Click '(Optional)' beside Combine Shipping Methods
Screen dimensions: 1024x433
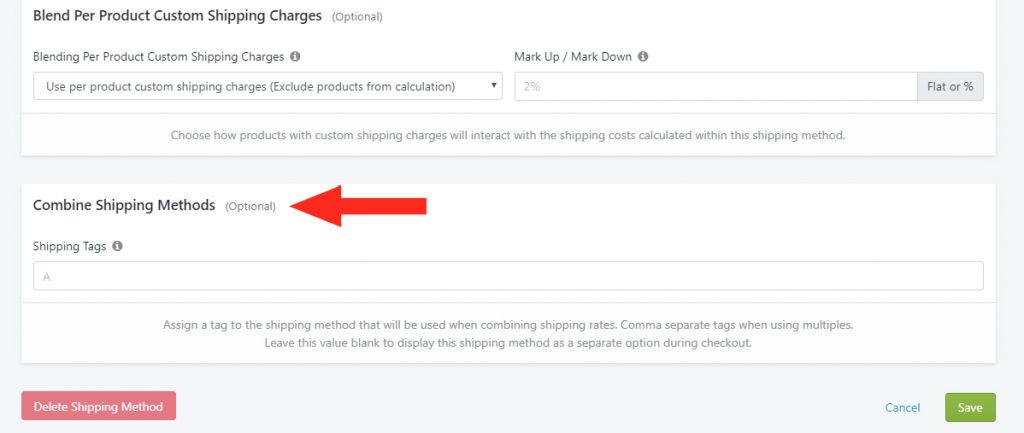click(251, 206)
